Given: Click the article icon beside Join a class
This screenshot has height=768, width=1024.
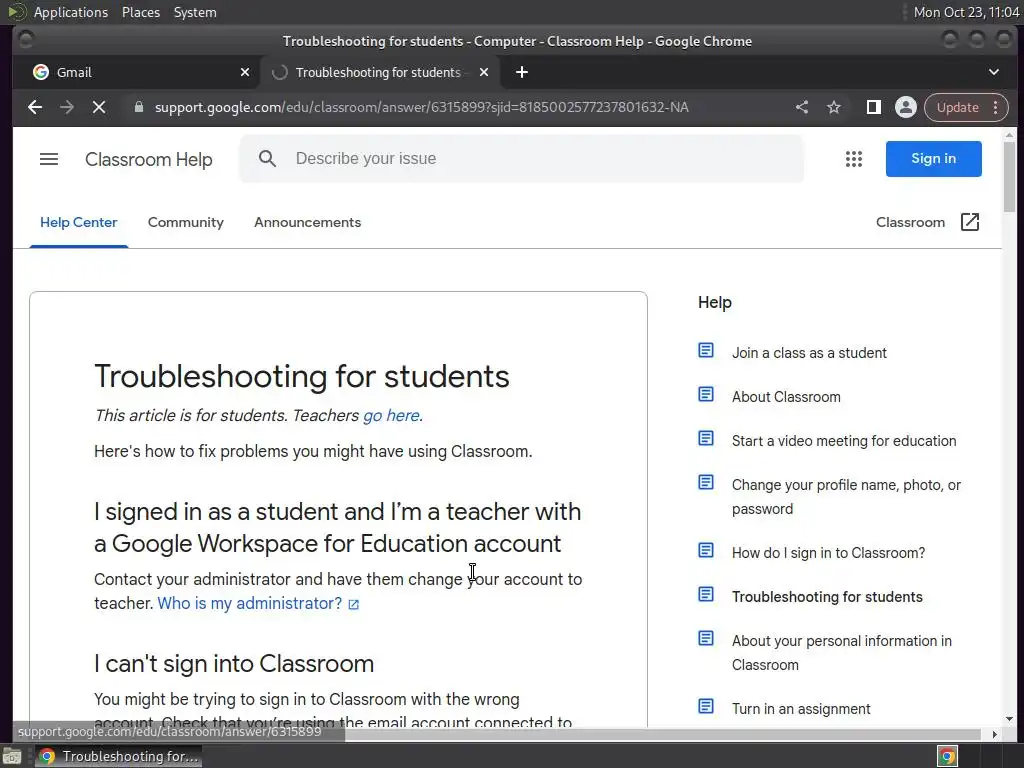Looking at the screenshot, I should point(706,351).
